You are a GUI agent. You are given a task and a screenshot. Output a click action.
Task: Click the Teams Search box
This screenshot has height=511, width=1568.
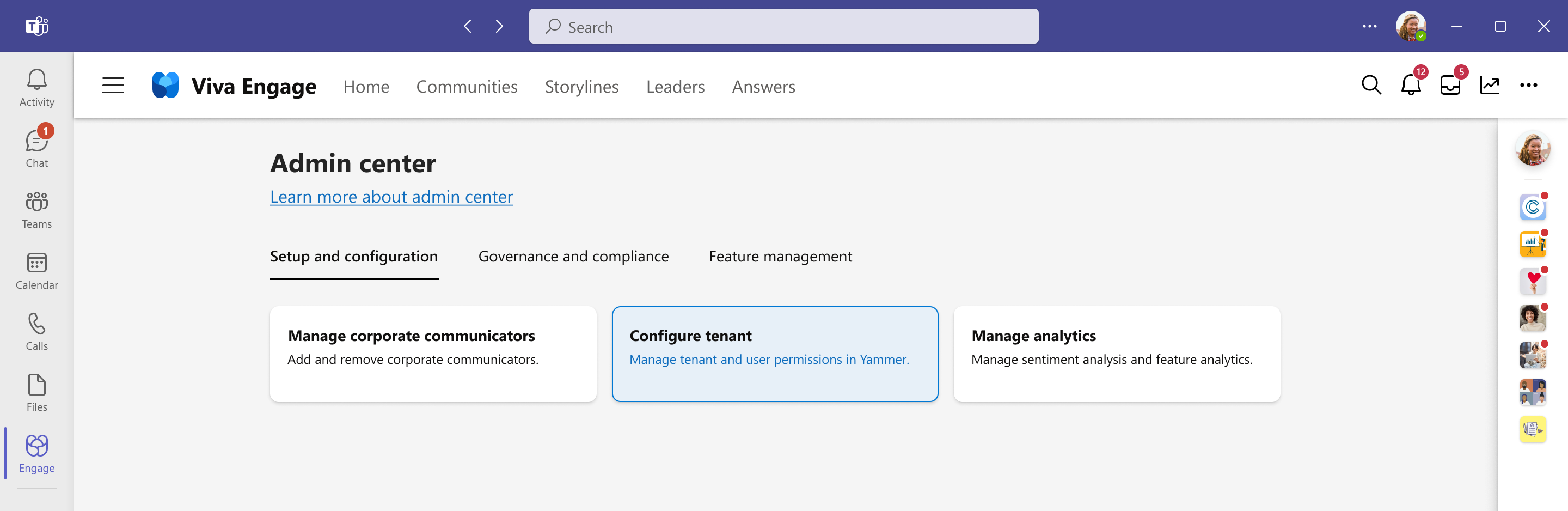click(x=783, y=26)
